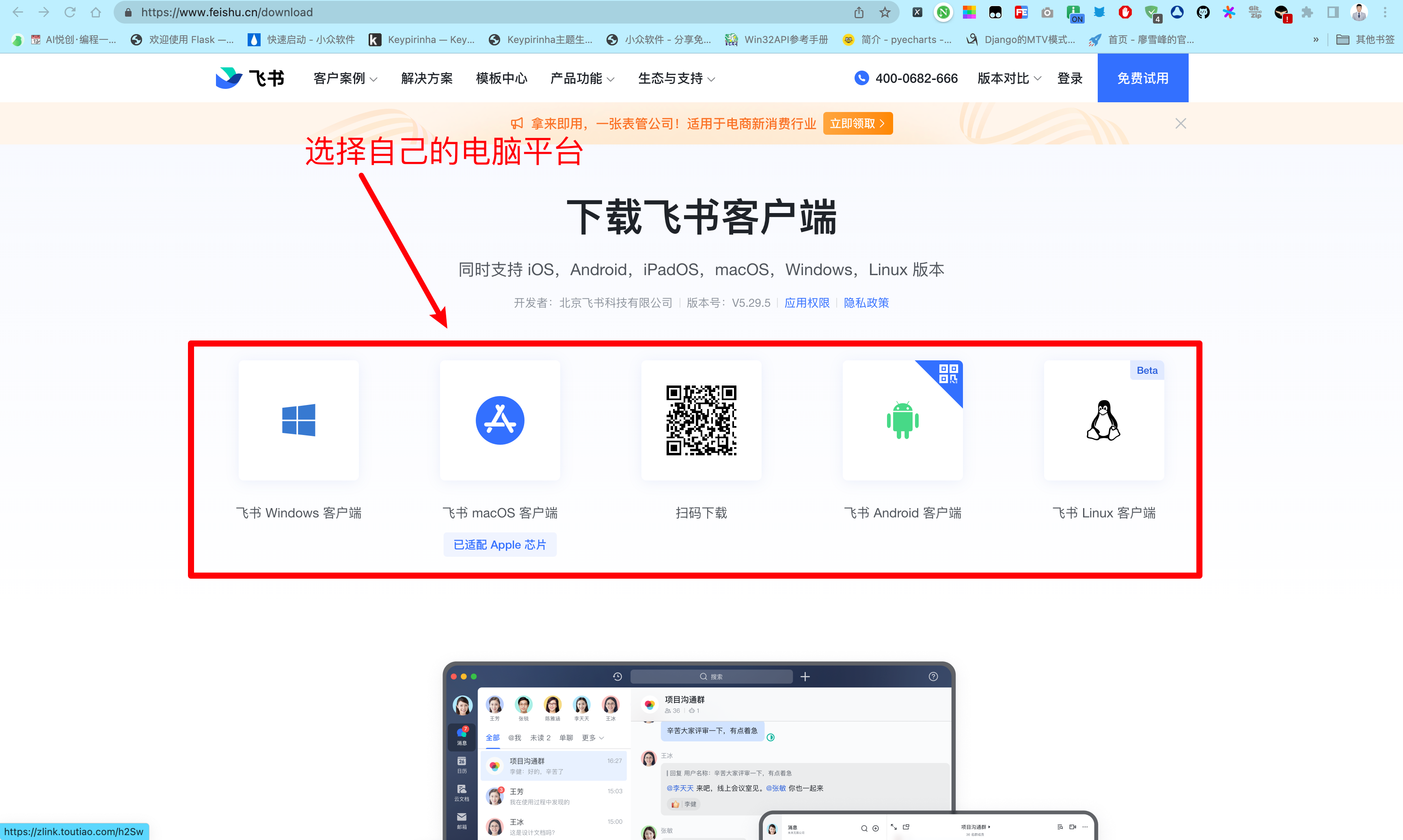Click the share icon in address bar

point(859,12)
